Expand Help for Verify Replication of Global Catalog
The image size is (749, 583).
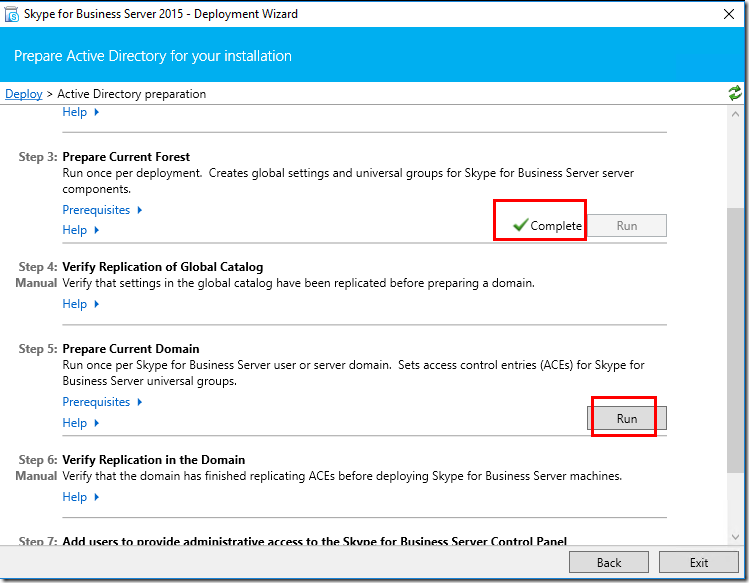tap(80, 304)
